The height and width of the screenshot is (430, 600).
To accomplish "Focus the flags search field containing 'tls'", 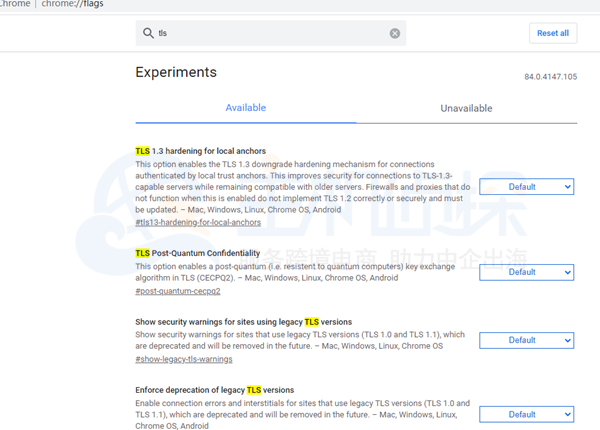I will (270, 33).
